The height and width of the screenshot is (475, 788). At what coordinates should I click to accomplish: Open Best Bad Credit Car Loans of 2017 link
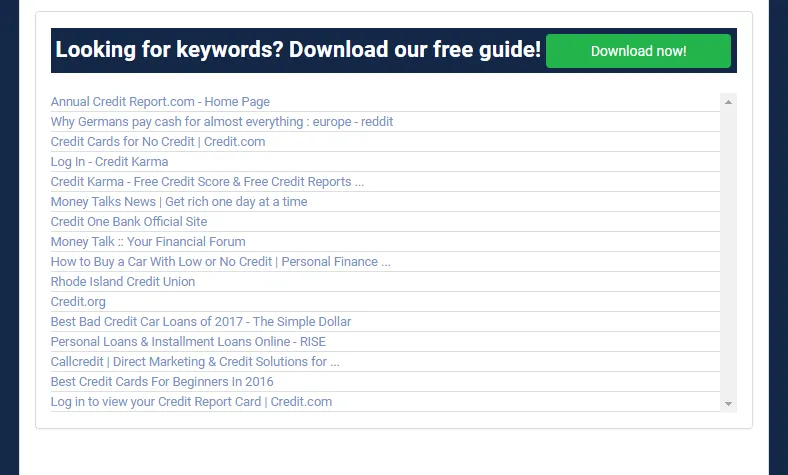click(201, 322)
